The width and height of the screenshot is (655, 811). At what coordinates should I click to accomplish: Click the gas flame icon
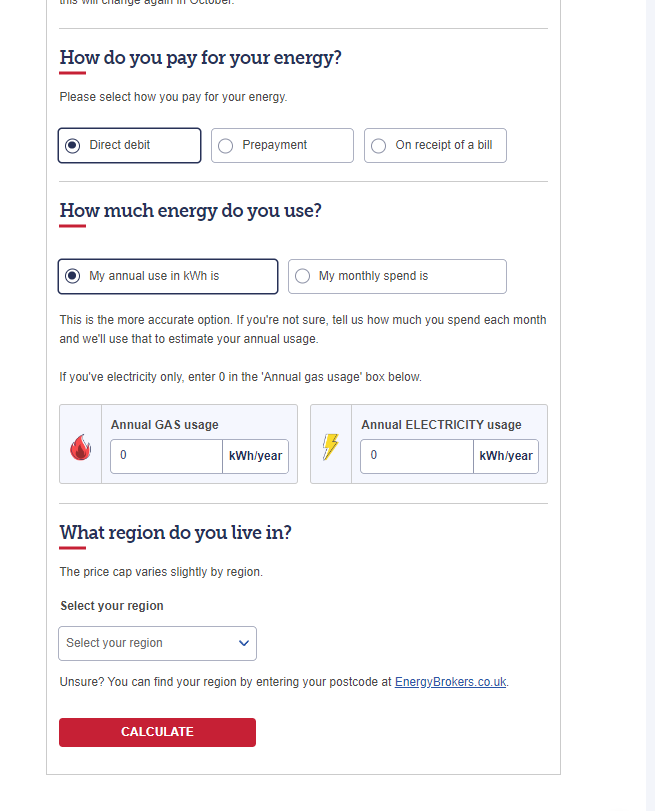click(x=80, y=447)
